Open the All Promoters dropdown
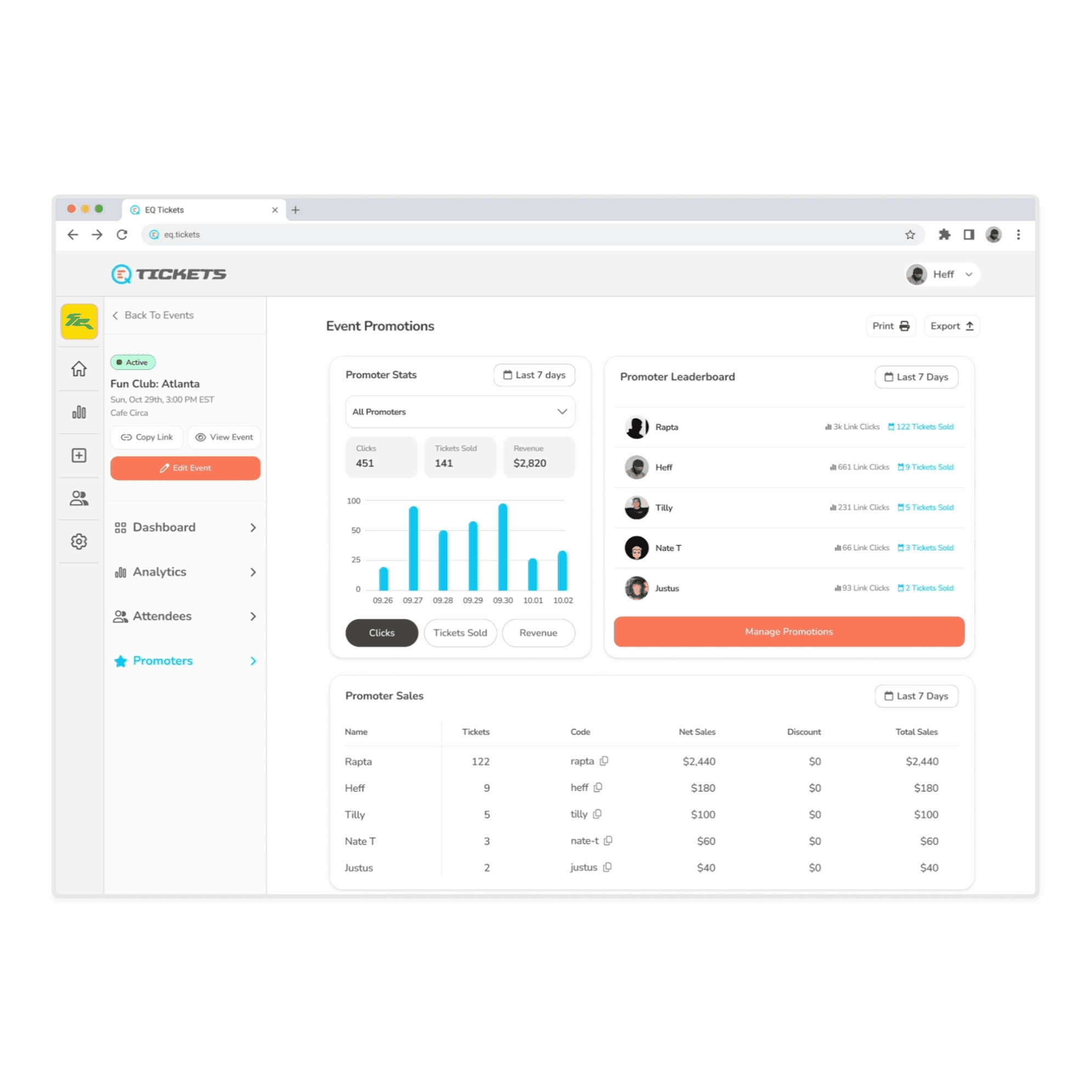 [x=459, y=412]
